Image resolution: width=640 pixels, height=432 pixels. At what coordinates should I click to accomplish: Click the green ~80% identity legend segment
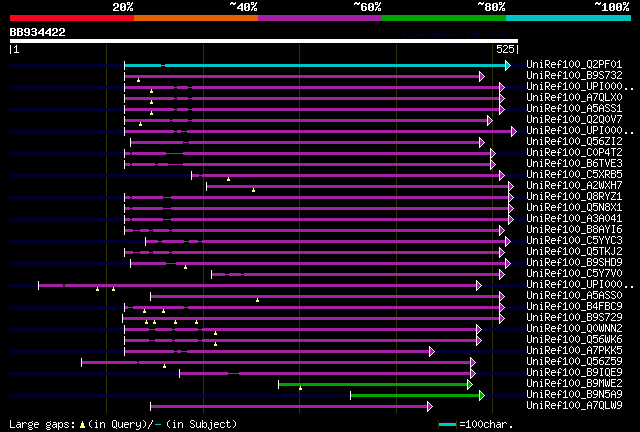tap(444, 18)
